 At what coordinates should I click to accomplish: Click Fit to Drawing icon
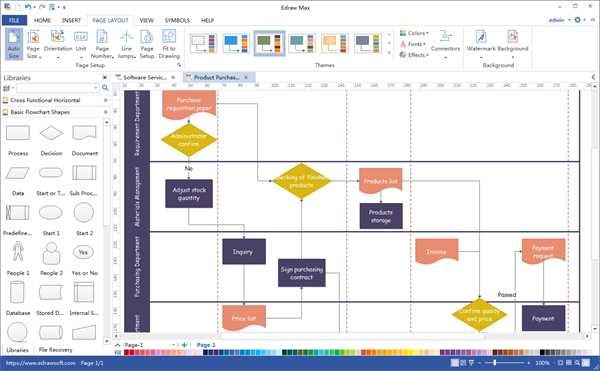(169, 36)
